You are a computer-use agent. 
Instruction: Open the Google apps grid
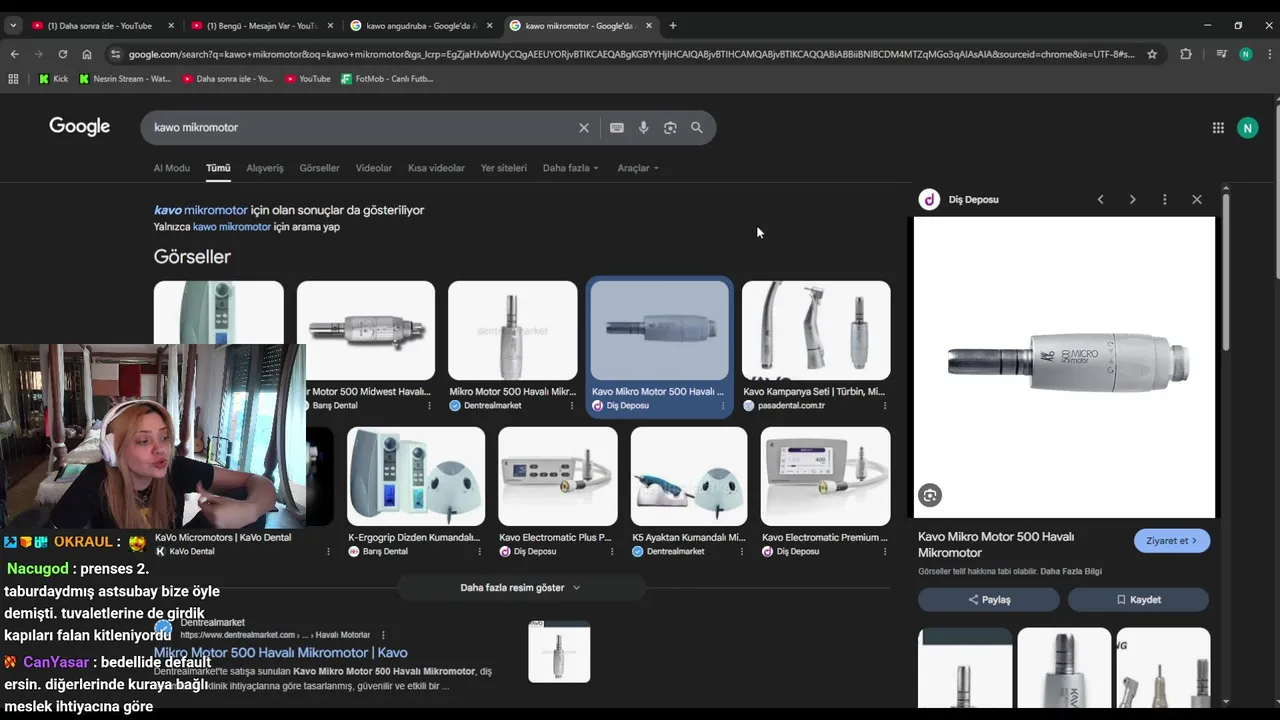click(x=1218, y=127)
